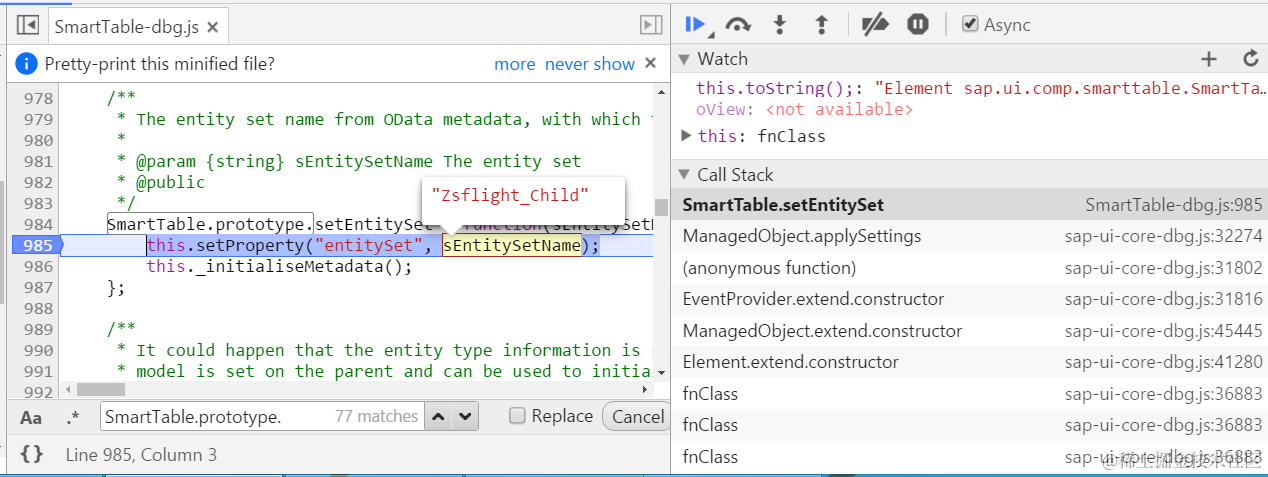This screenshot has width=1268, height=477.
Task: Open the sap-ui-core-dbg.js:31802 source link
Action: [1164, 268]
